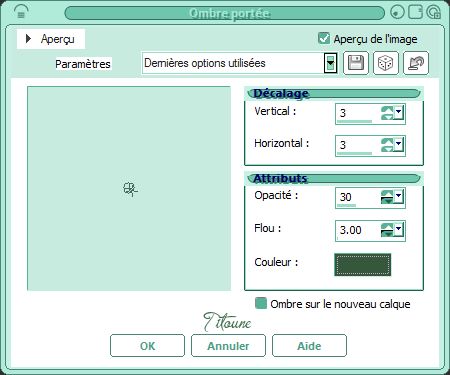Toggle the Aperçu de l'image checkbox
Image resolution: width=450 pixels, height=375 pixels.
coord(324,38)
